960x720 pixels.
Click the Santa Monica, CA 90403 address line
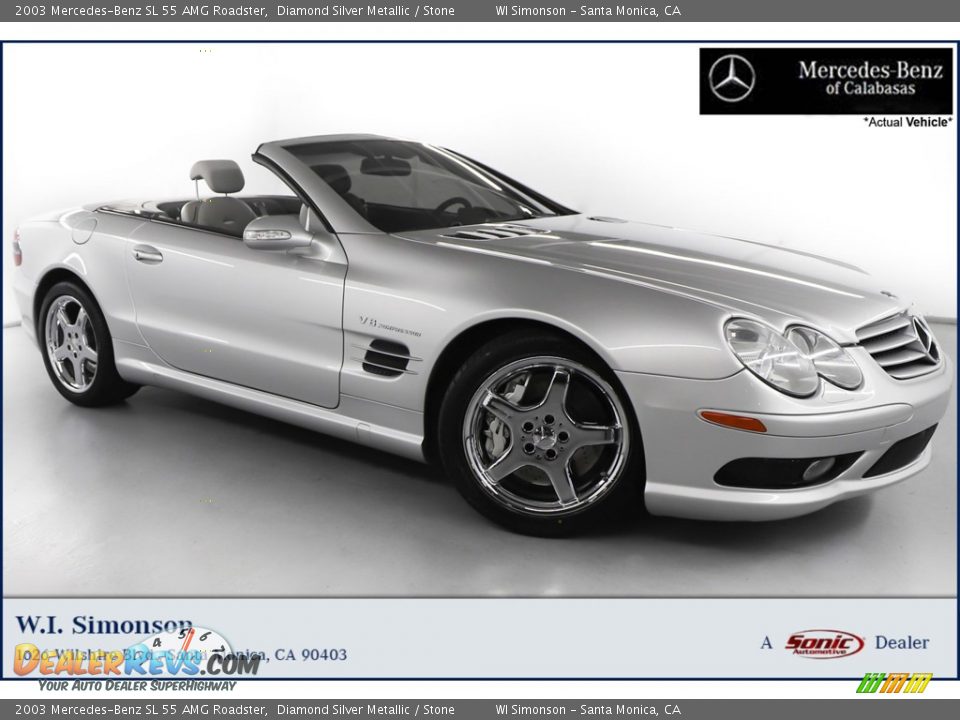tap(181, 654)
